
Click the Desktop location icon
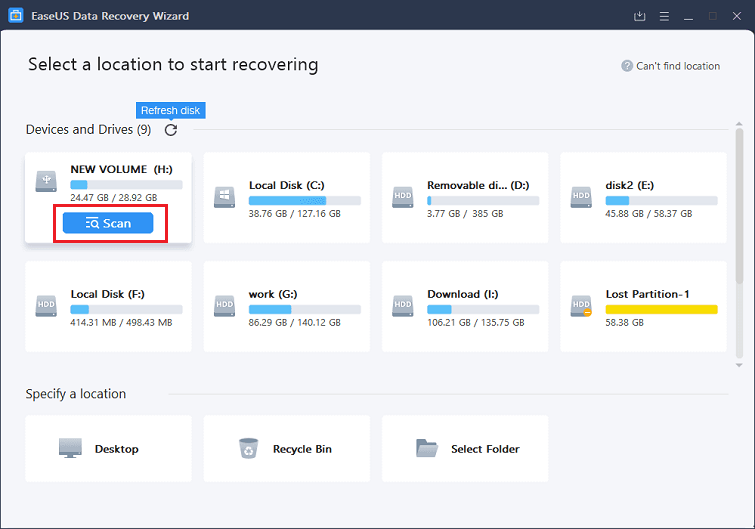click(70, 448)
